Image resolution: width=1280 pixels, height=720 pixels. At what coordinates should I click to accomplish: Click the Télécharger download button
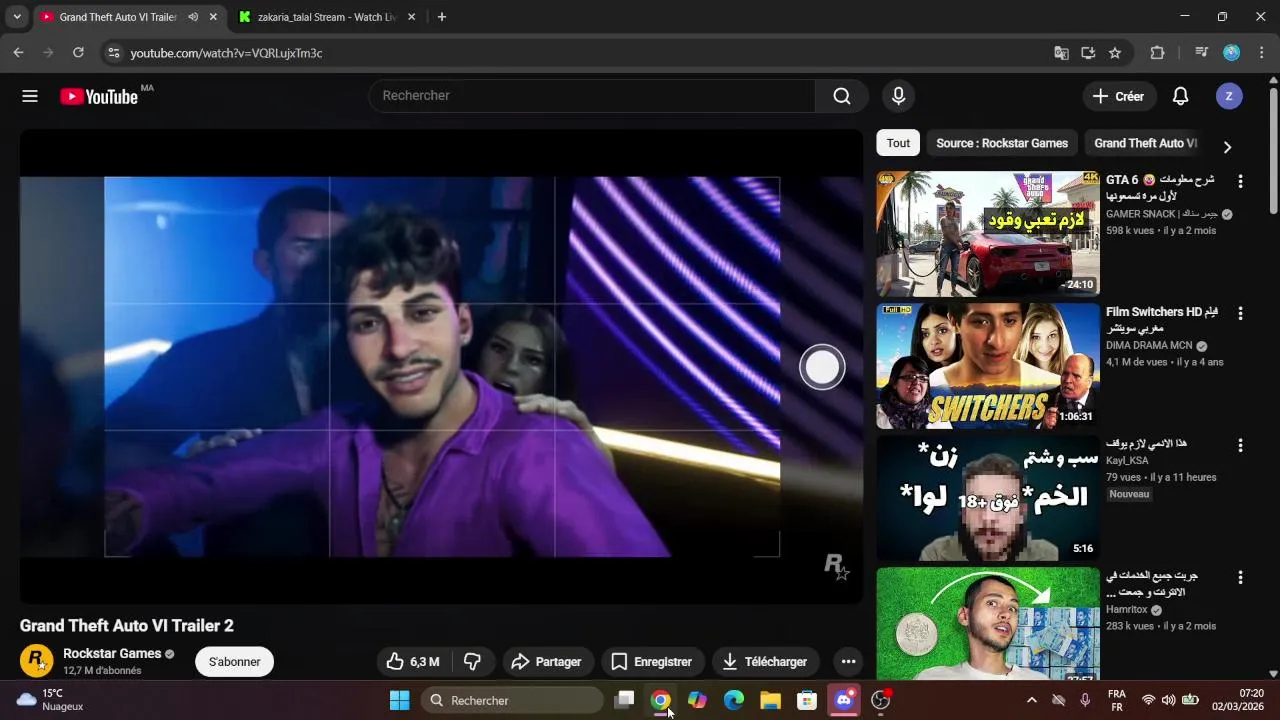(765, 662)
